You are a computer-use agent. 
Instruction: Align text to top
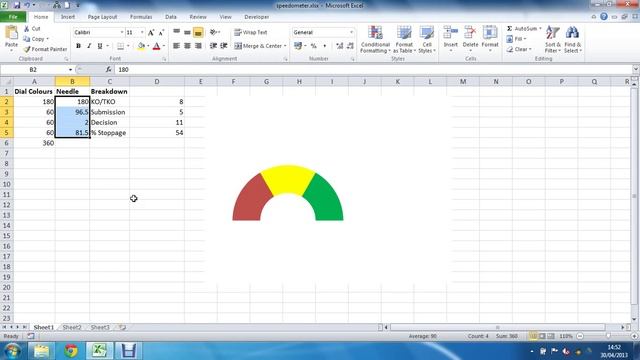[176, 32]
